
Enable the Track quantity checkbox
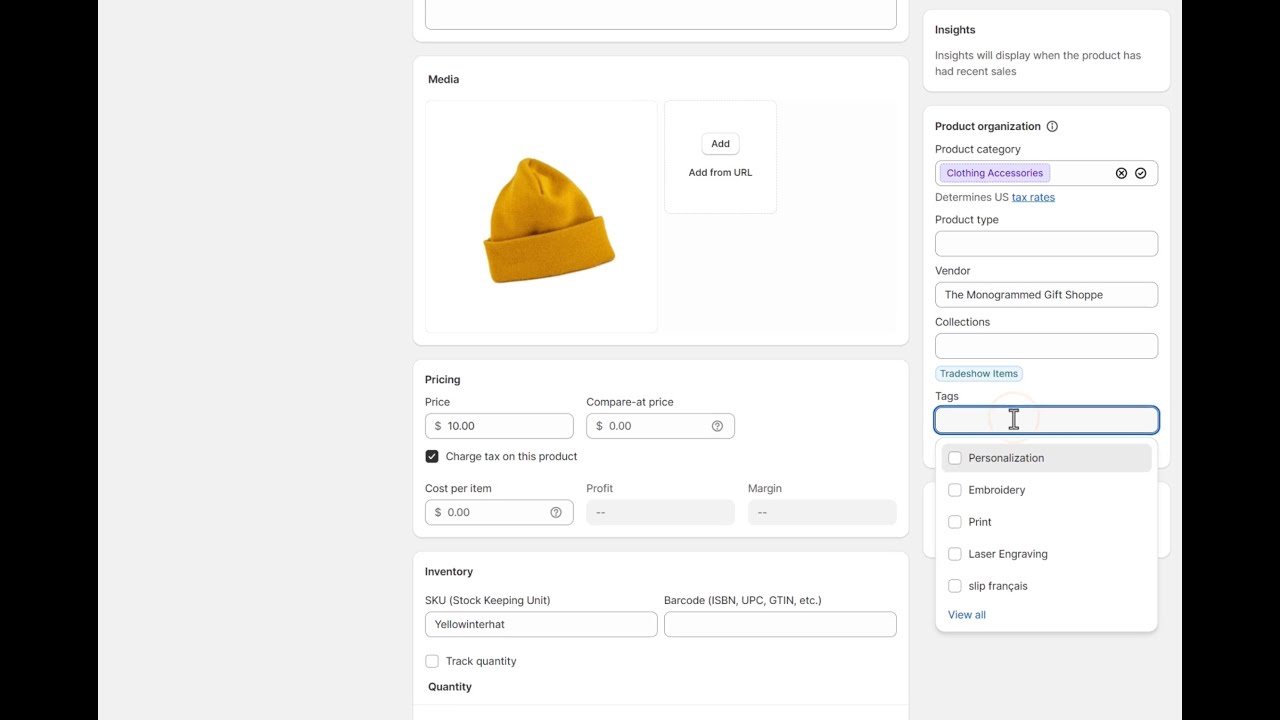(x=432, y=661)
